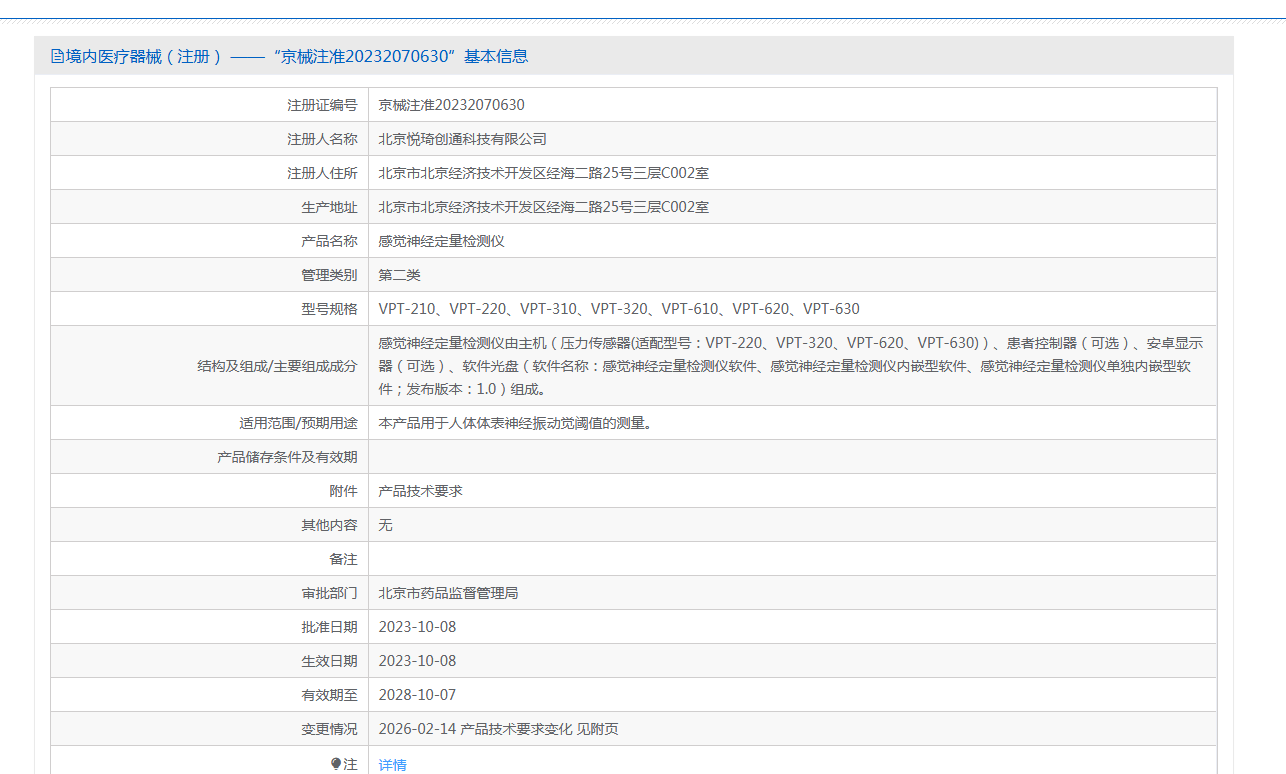Screen dimensions: 1286x774
Task: Click the 批准日期 label
Action: (x=329, y=627)
